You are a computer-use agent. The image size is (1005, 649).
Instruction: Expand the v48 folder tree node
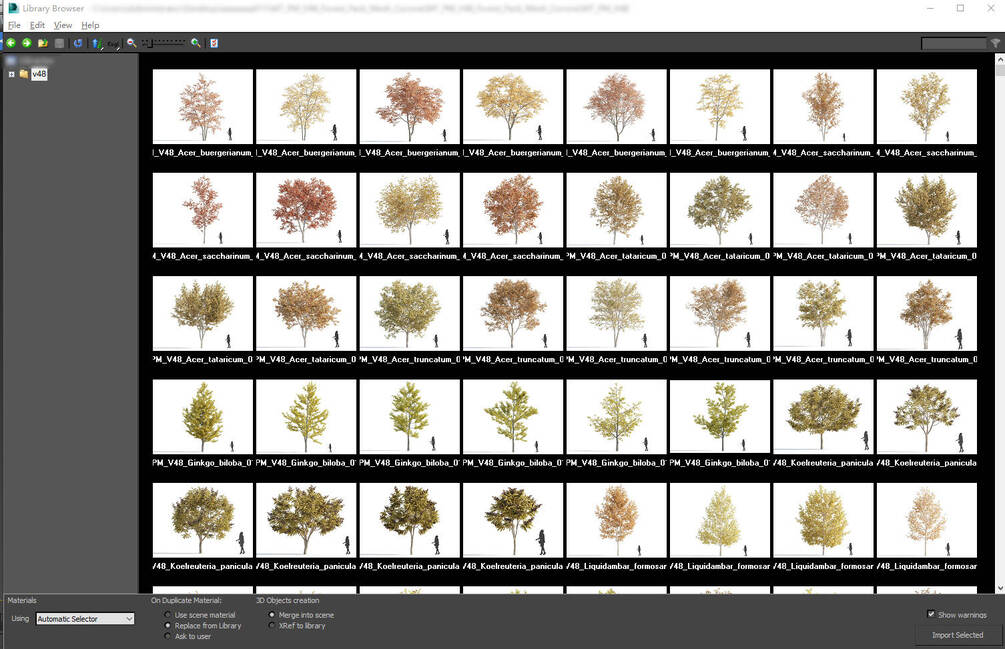(12, 74)
